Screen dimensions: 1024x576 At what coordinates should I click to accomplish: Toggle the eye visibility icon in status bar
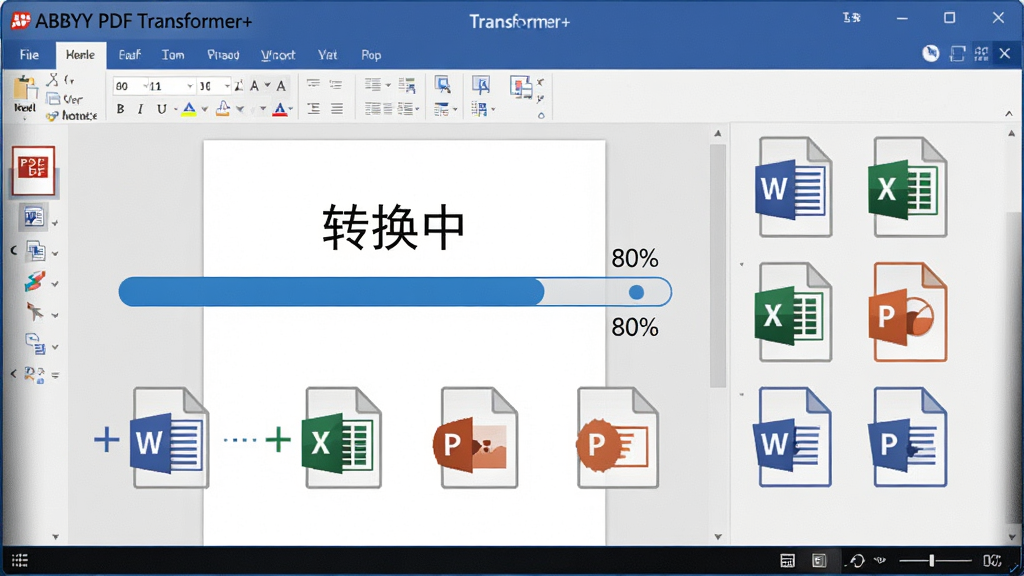(x=880, y=560)
